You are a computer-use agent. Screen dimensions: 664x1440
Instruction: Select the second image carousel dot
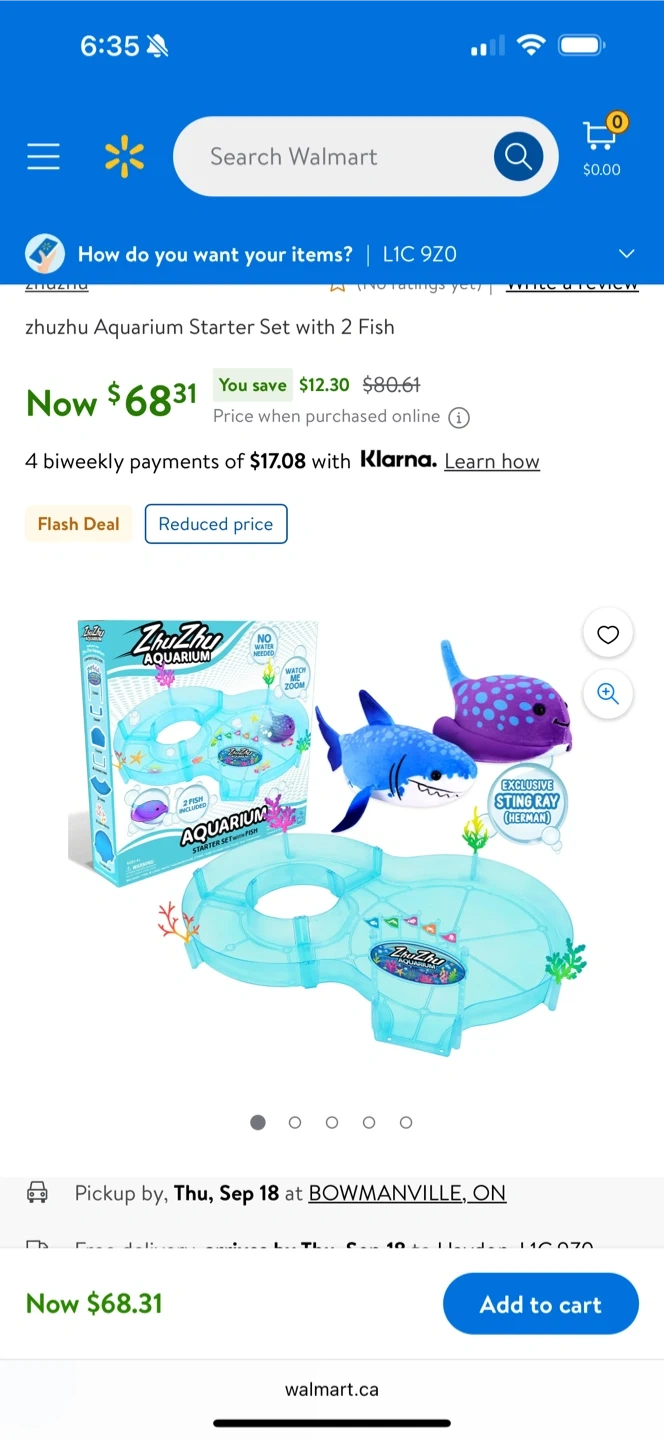tap(295, 1122)
